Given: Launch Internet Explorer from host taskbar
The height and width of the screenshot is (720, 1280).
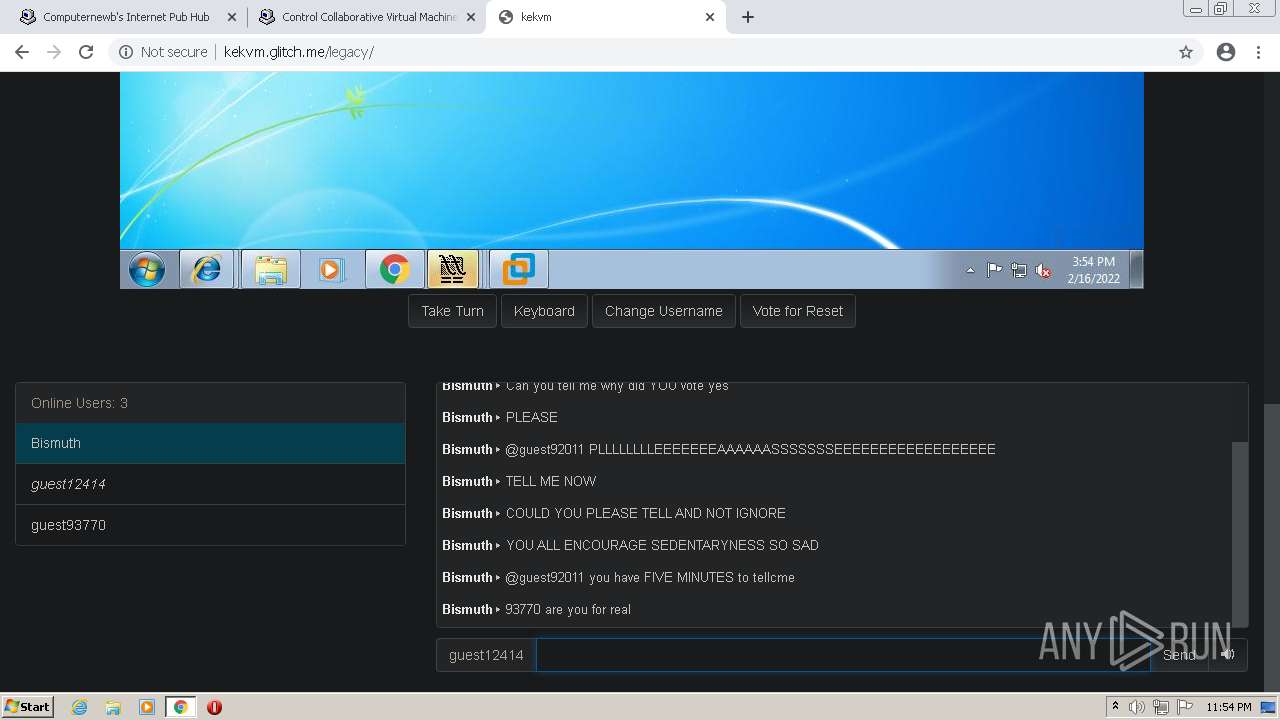Looking at the screenshot, I should (x=80, y=707).
